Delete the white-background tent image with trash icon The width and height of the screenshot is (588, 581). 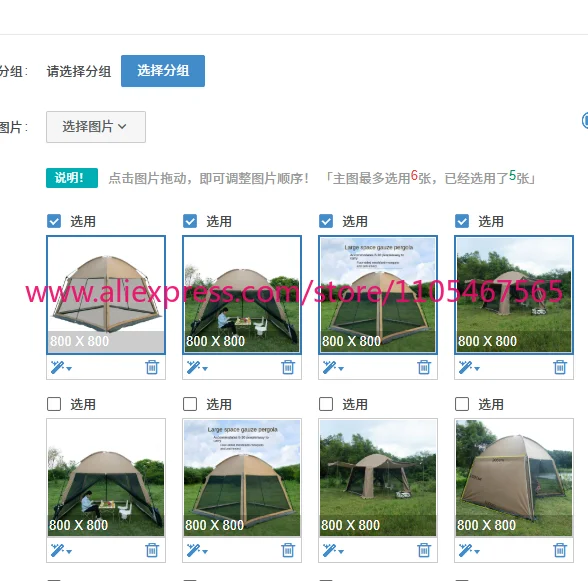pos(152,367)
